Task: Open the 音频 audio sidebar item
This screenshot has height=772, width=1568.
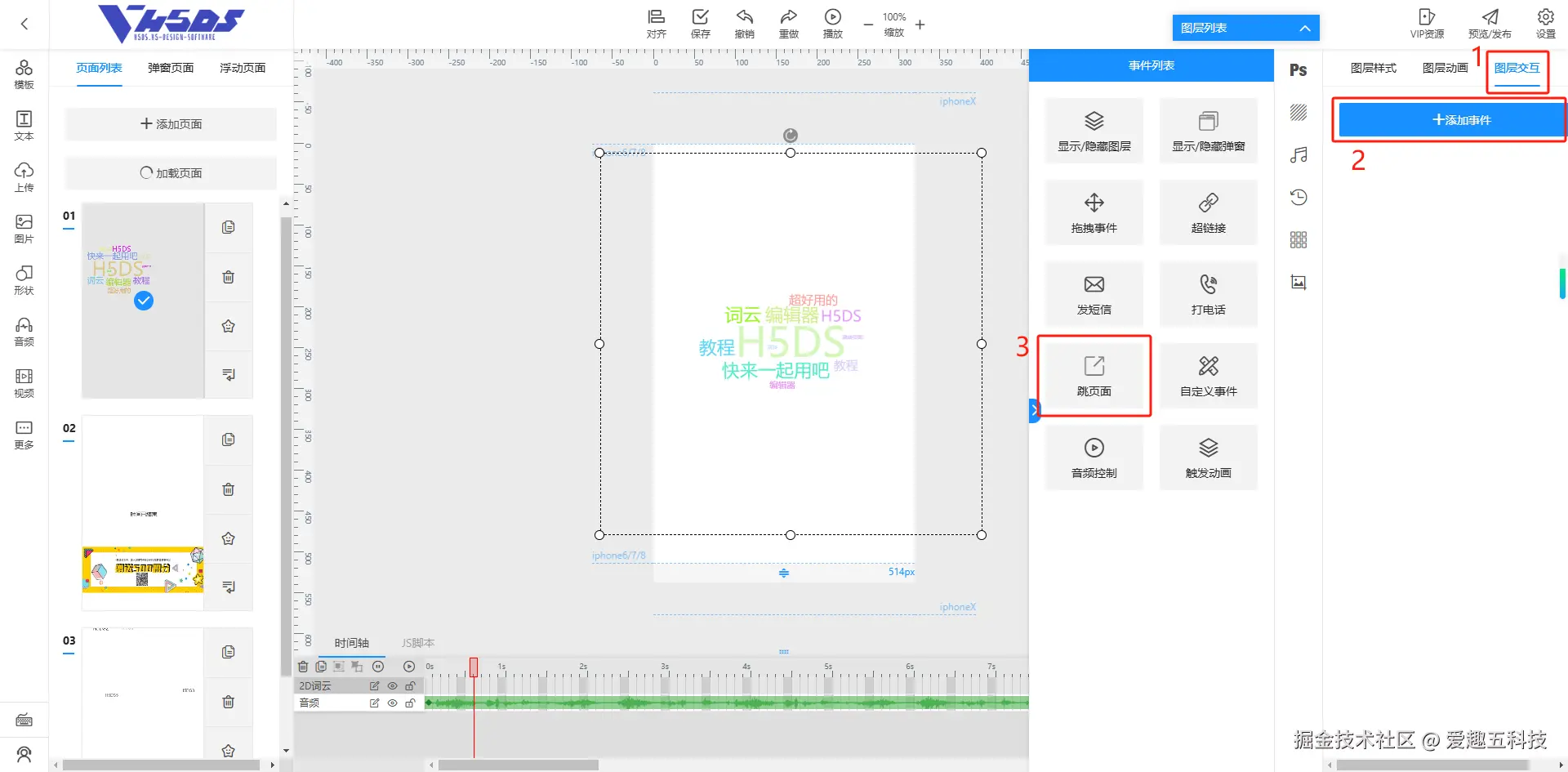Action: (x=24, y=332)
